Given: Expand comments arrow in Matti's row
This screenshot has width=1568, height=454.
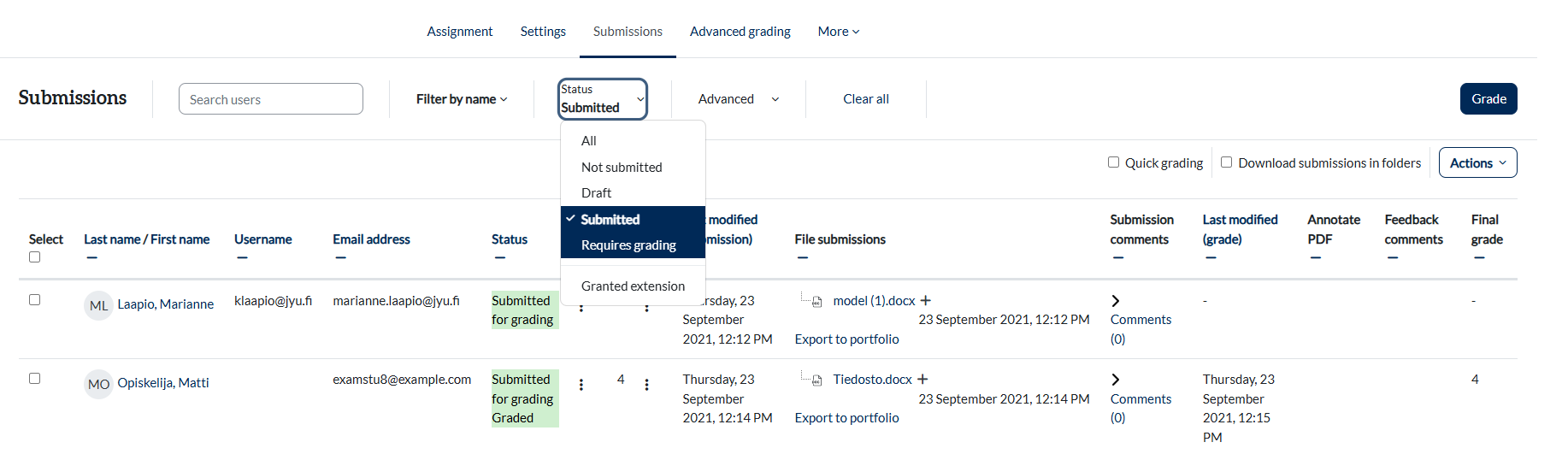Looking at the screenshot, I should (1116, 380).
